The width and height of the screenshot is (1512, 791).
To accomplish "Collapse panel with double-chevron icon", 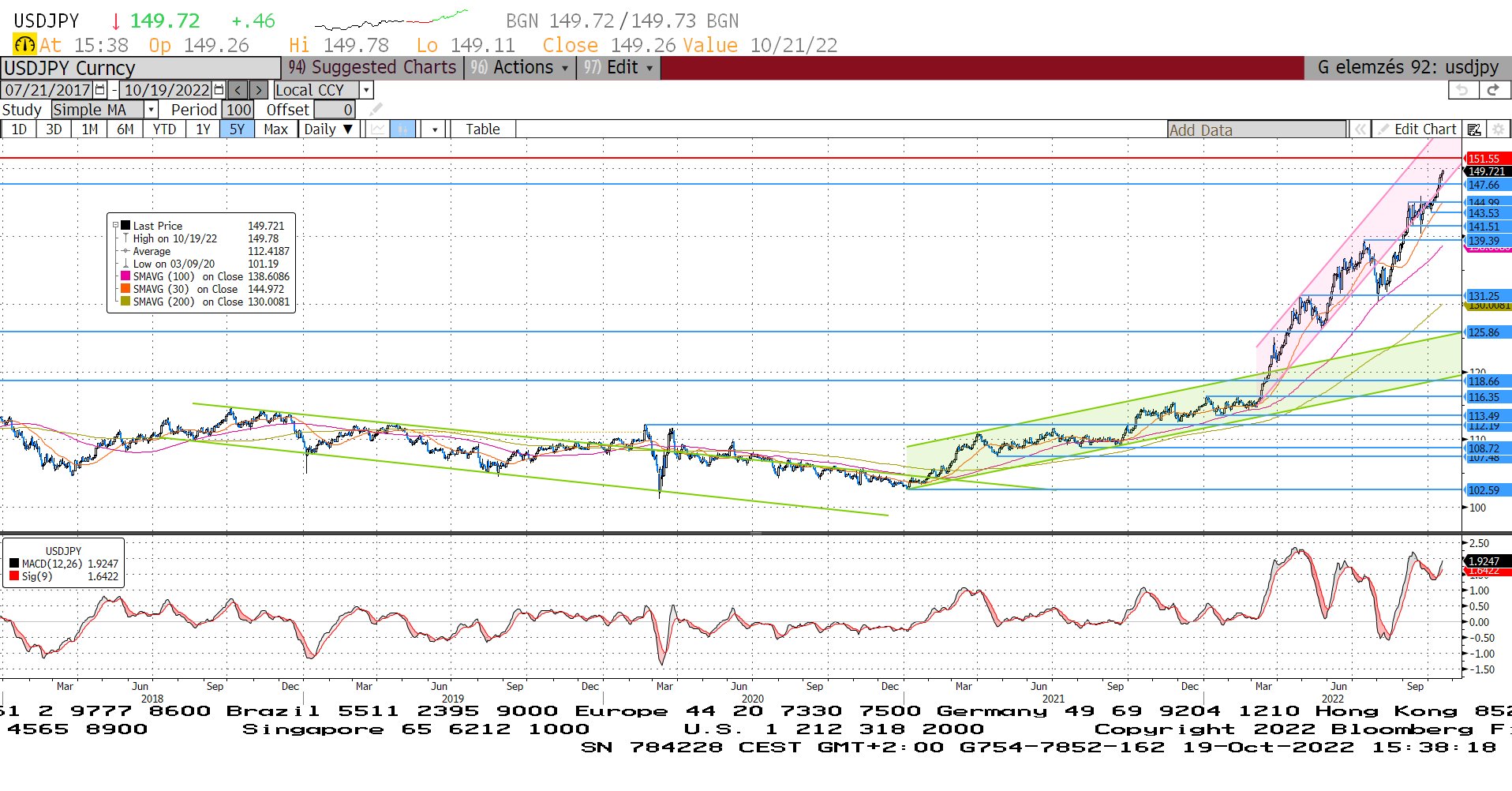I will click(1360, 129).
